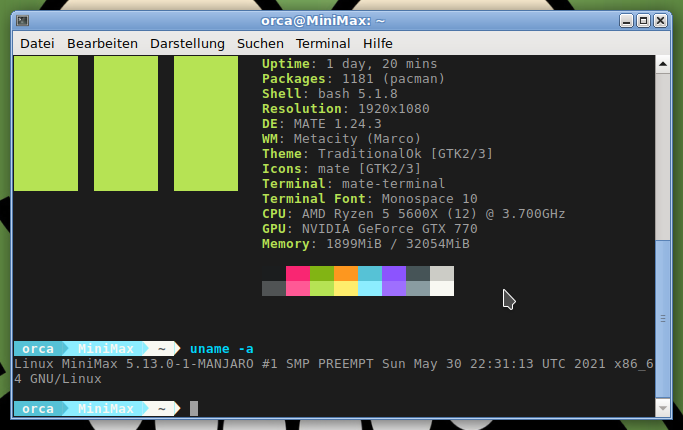This screenshot has width=683, height=430.
Task: Click the scrollbar down arrow
Action: tap(663, 408)
